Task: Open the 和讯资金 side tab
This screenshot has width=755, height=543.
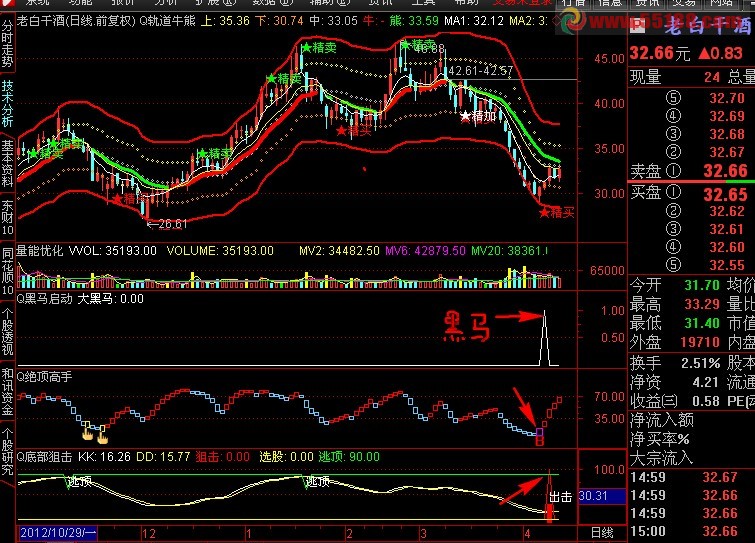Action: (7, 391)
